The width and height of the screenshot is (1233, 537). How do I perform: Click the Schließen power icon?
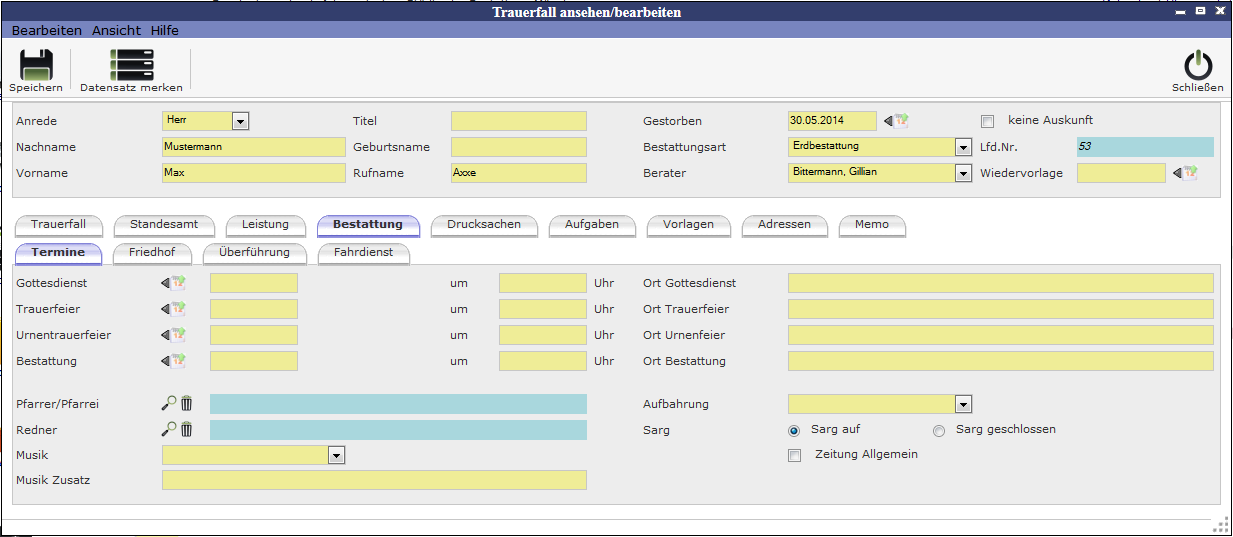click(1197, 66)
